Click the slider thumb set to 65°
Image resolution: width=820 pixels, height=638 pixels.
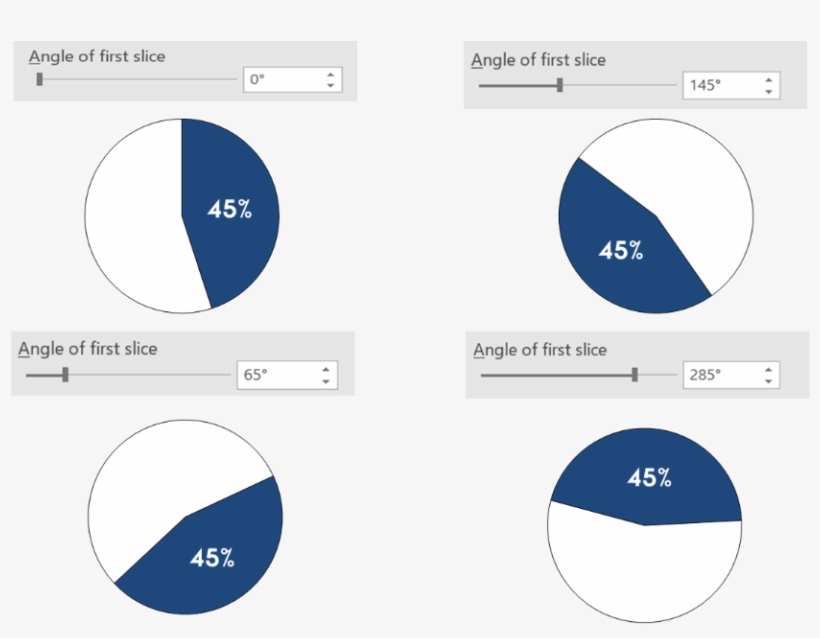(63, 376)
